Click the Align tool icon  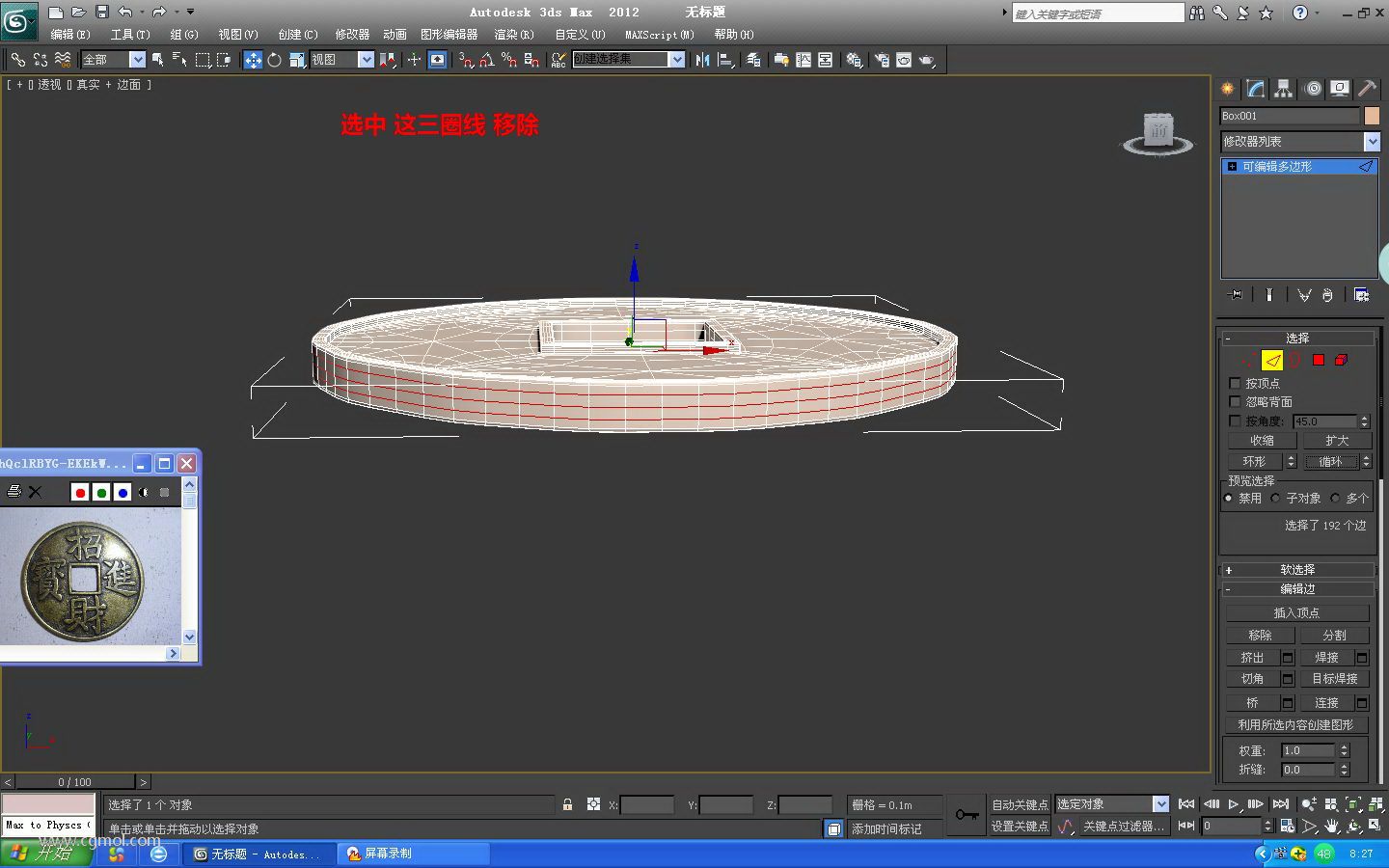tap(725, 60)
